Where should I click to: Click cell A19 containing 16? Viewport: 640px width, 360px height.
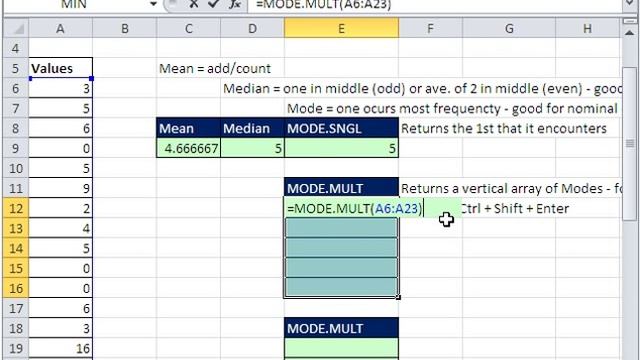[x=60, y=348]
